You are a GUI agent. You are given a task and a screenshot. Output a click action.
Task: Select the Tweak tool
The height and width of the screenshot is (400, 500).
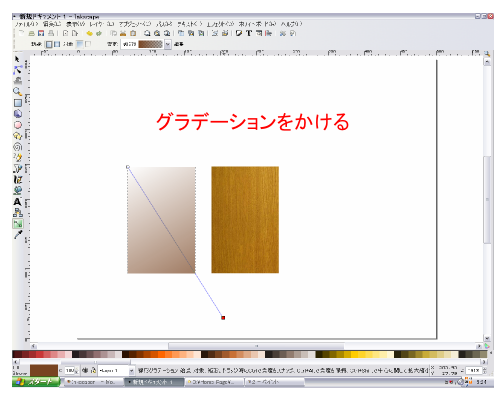[x=18, y=81]
